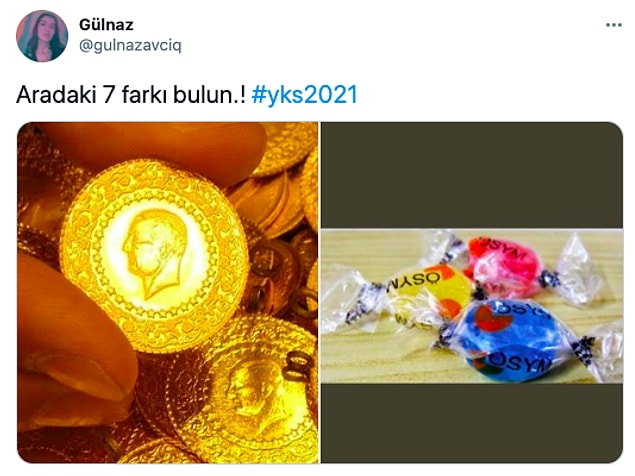Select the tweet text 'Aradaki 7 farkı bulun.!'
This screenshot has height=476, width=635.
tap(131, 95)
